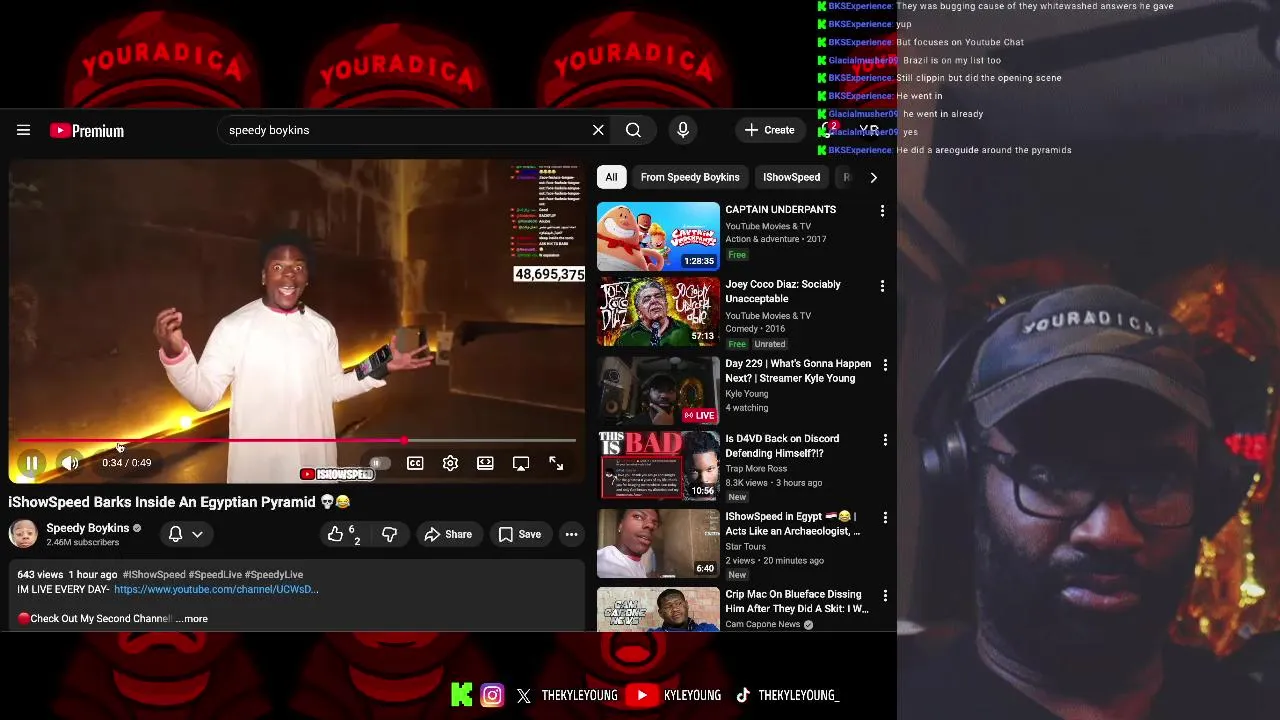Open the menu for IShowSpeed in Egypt video
The height and width of the screenshot is (720, 1280).
pos(885,518)
